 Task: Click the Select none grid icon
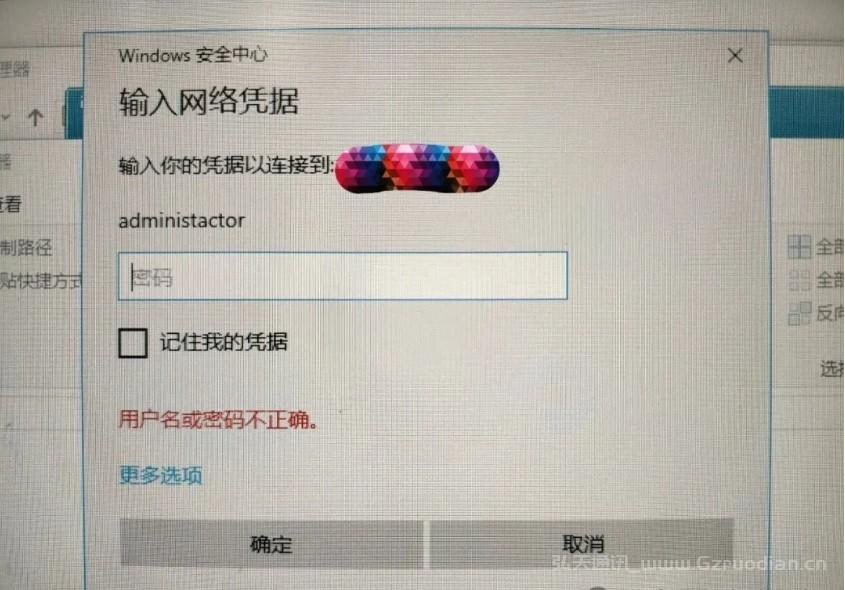tap(799, 280)
